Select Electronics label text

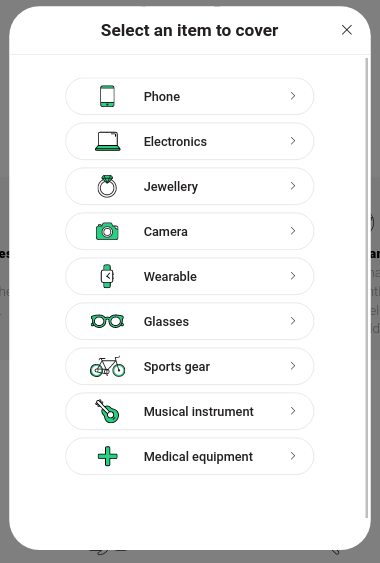175,141
